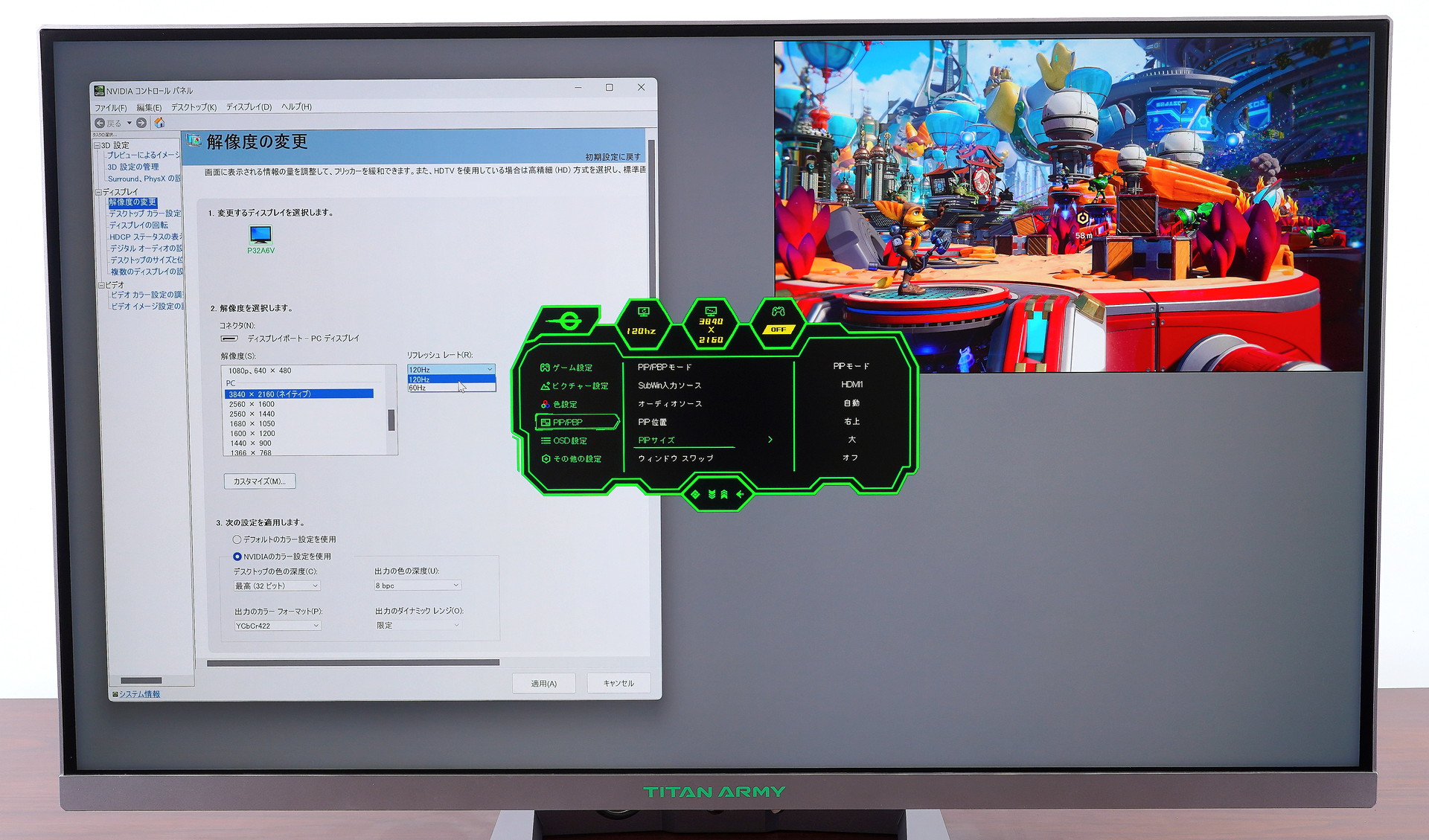Click the forward arrow in NVIDIA toolbar
1429x840 pixels.
141,123
